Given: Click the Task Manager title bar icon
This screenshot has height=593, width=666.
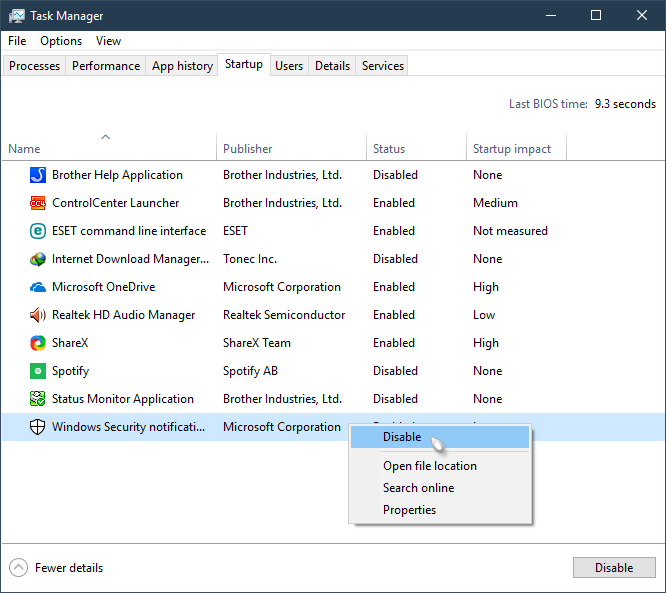Looking at the screenshot, I should [17, 16].
